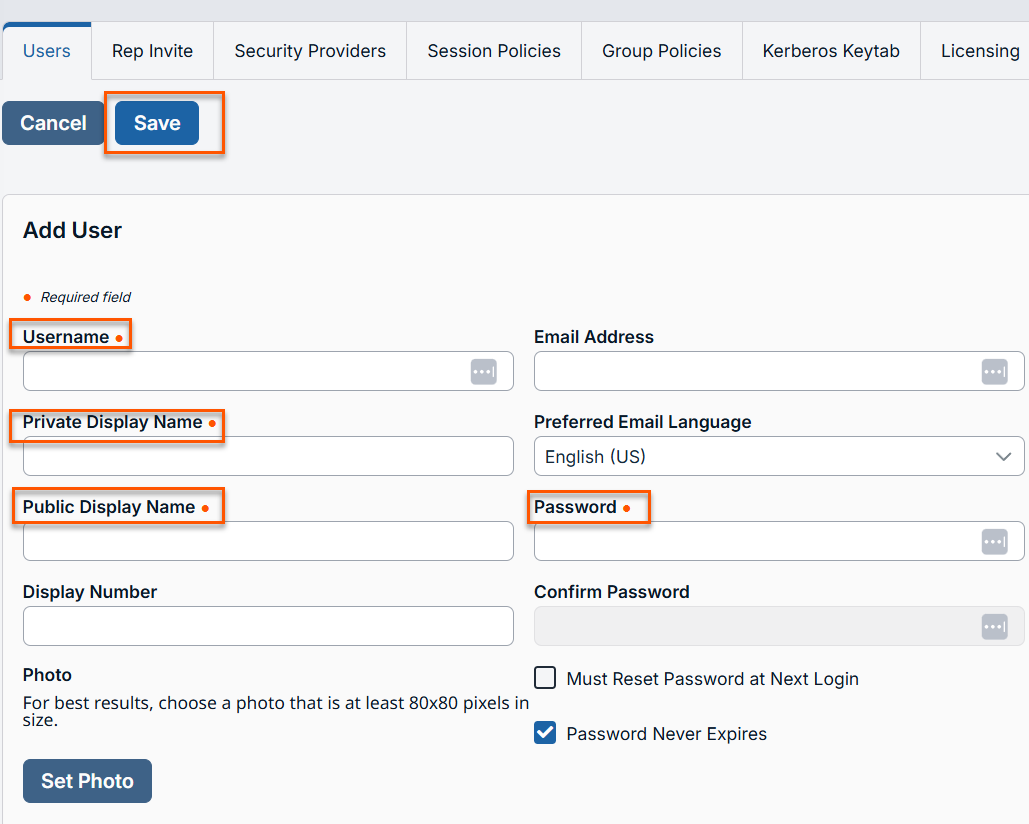Uncheck Password Never Expires
This screenshot has width=1029, height=824.
[545, 734]
